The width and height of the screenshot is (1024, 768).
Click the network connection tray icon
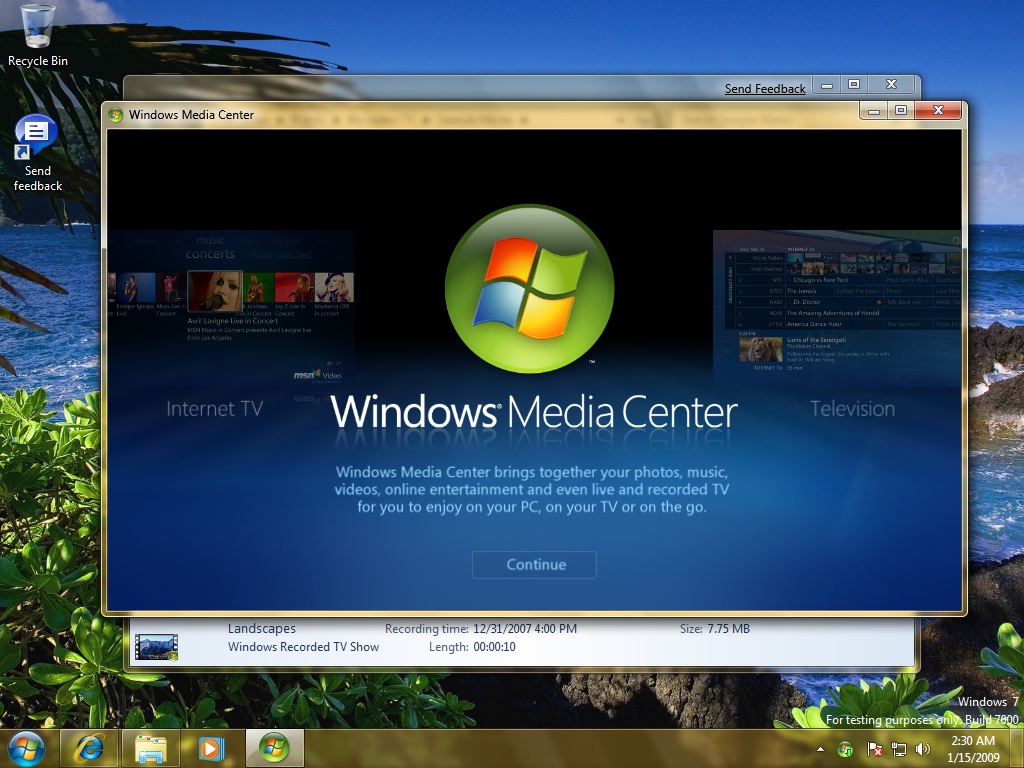[899, 749]
